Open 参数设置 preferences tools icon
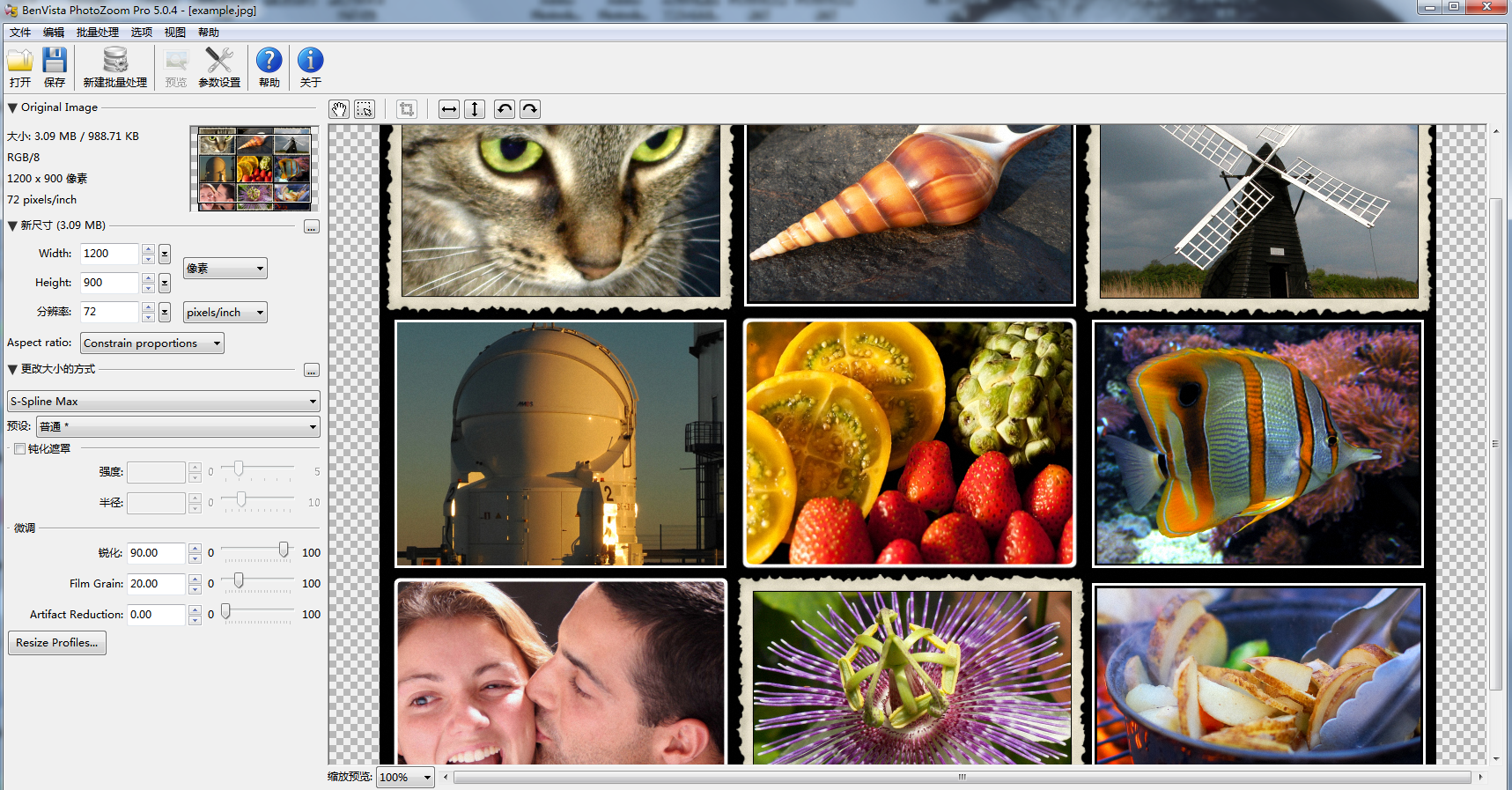This screenshot has width=1512, height=790. click(x=219, y=61)
